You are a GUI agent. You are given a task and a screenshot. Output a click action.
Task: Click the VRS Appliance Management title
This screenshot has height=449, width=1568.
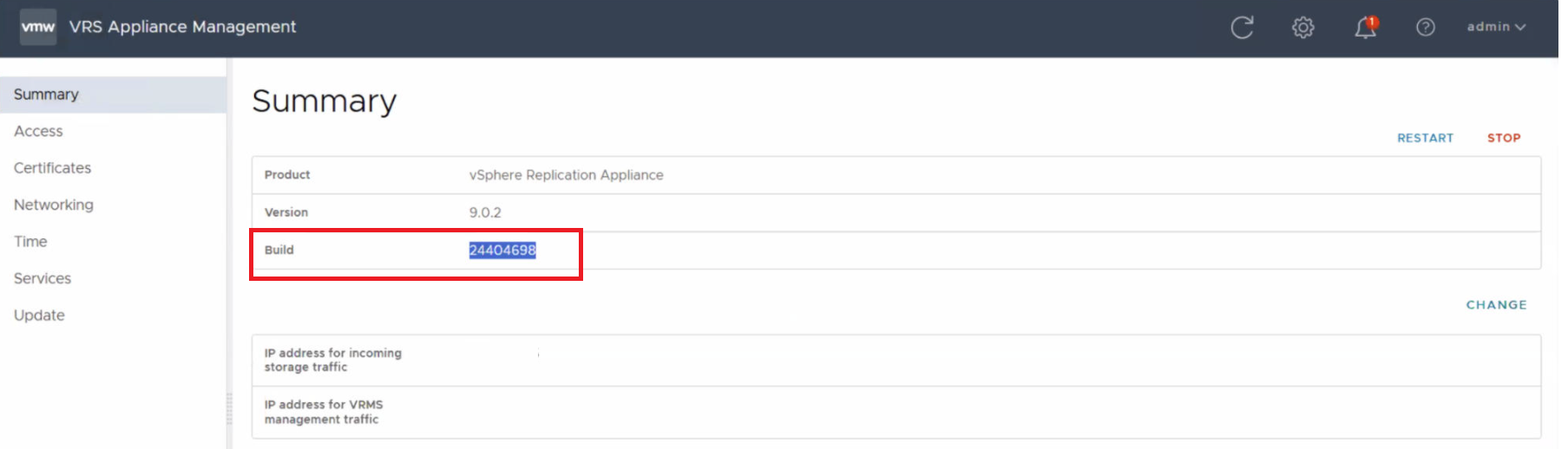[x=182, y=27]
